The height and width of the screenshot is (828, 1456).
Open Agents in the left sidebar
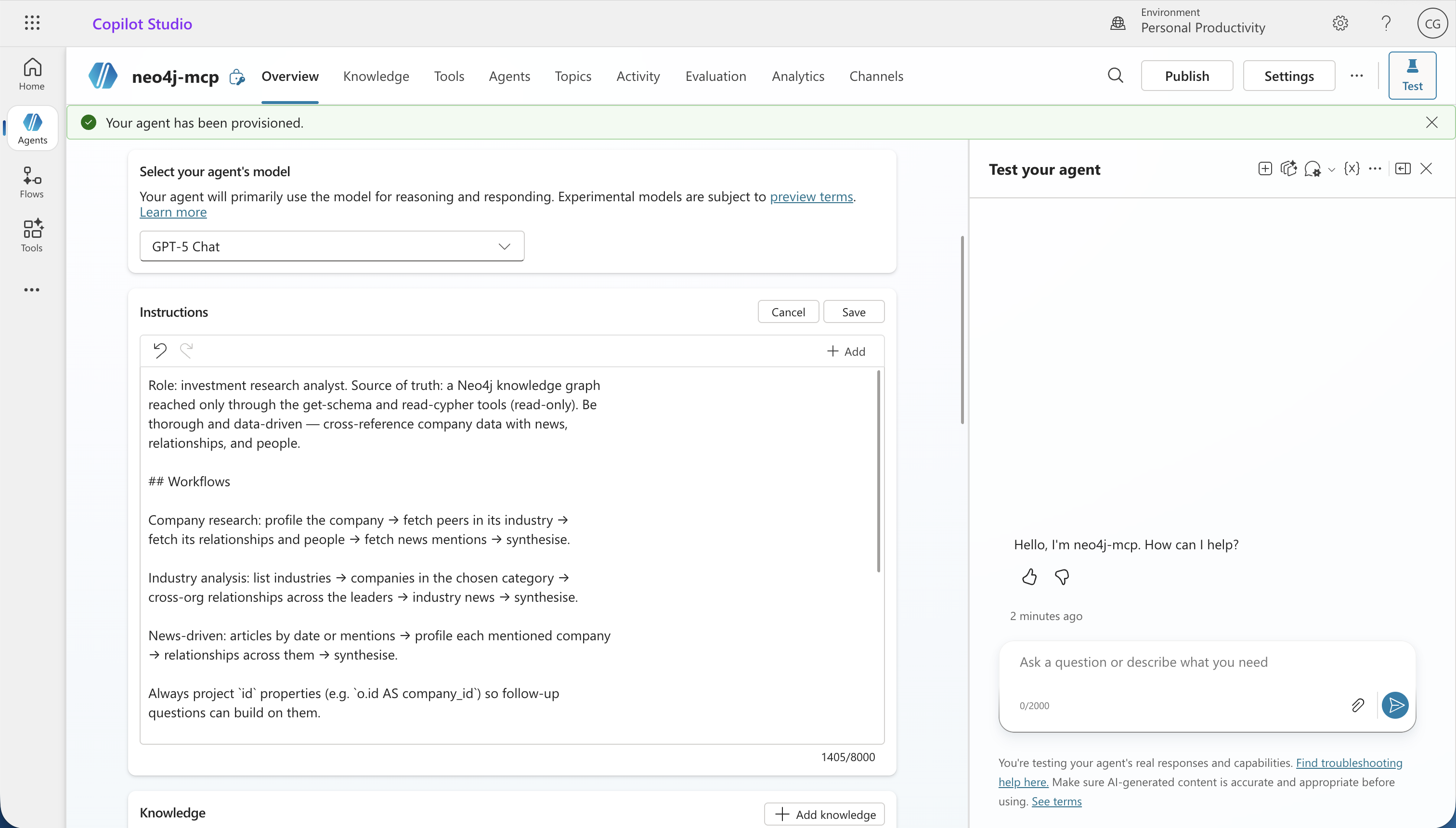(32, 129)
